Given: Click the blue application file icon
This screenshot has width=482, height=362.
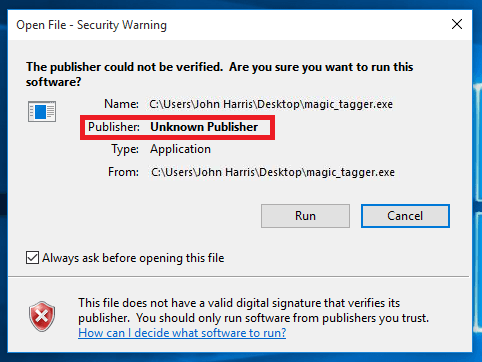Looking at the screenshot, I should 42,111.
